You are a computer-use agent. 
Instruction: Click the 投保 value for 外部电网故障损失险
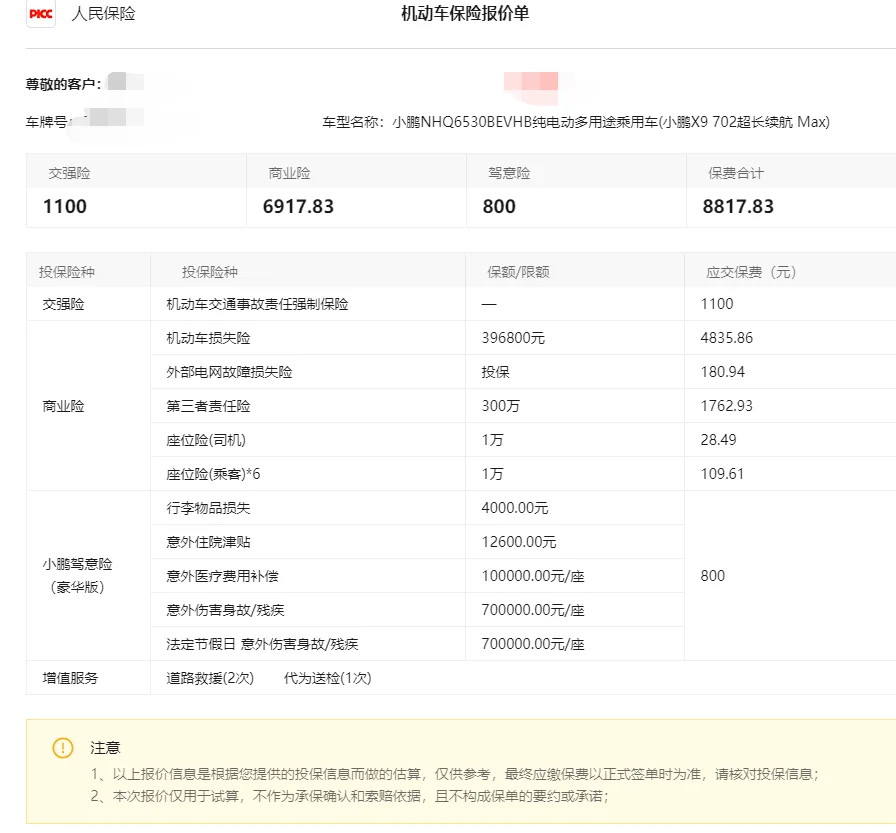click(x=495, y=372)
